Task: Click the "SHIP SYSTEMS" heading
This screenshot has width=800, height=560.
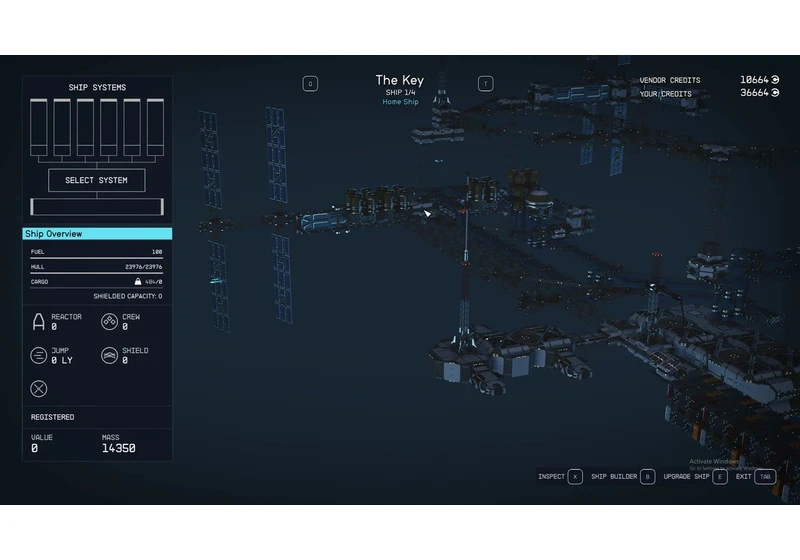Action: coord(97,88)
